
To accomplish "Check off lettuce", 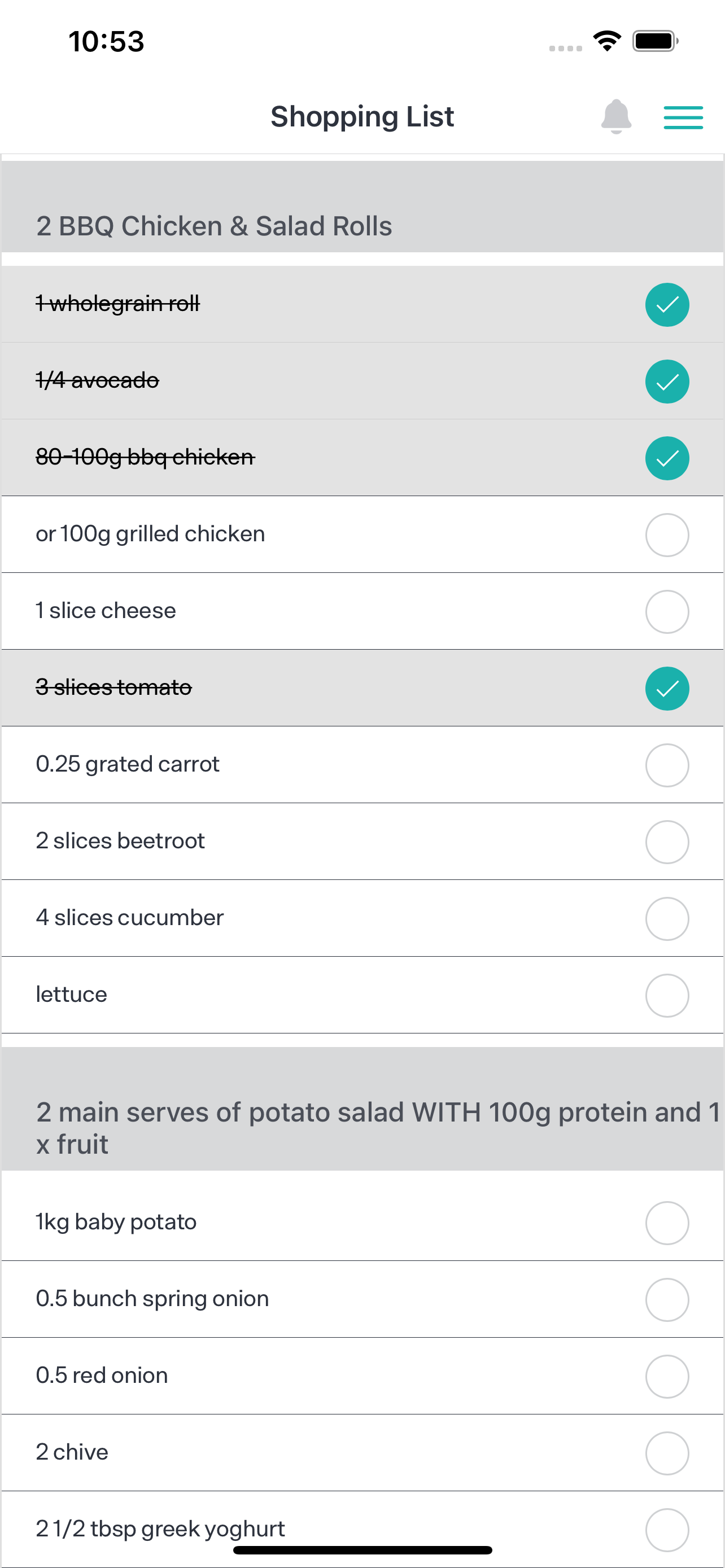I will pos(667,995).
